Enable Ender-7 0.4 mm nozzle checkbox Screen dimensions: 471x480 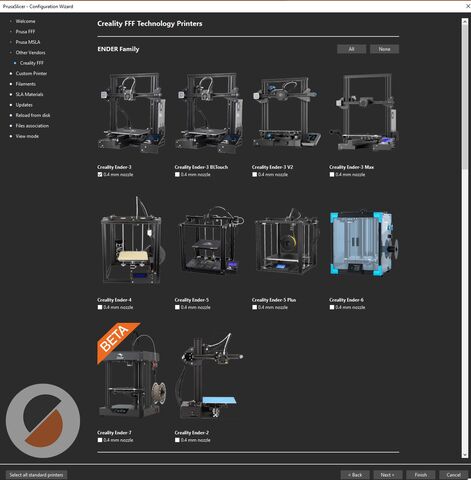tap(100, 440)
